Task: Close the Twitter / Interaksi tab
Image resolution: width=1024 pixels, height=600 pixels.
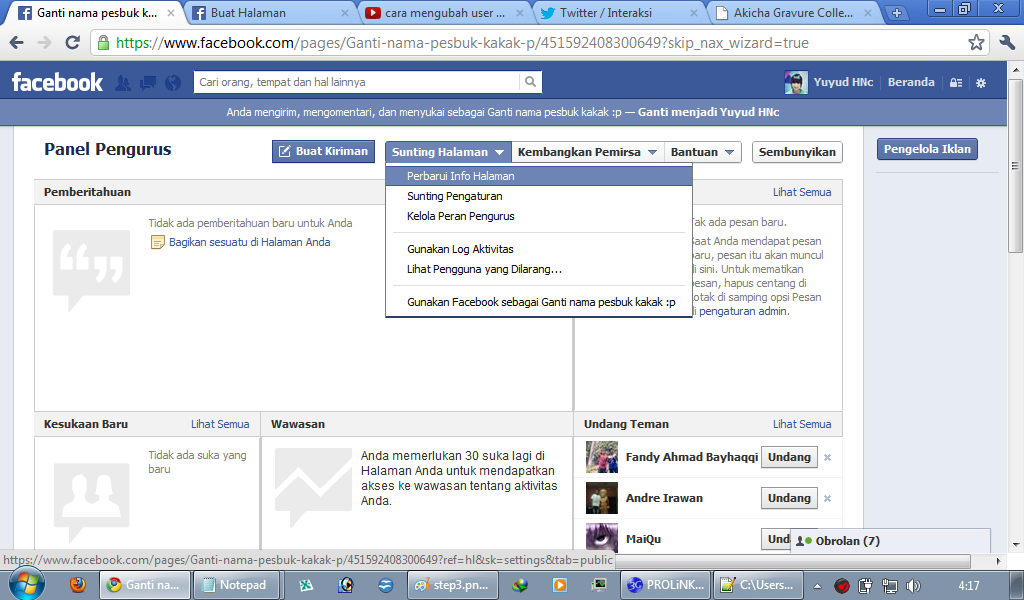Action: pos(694,13)
